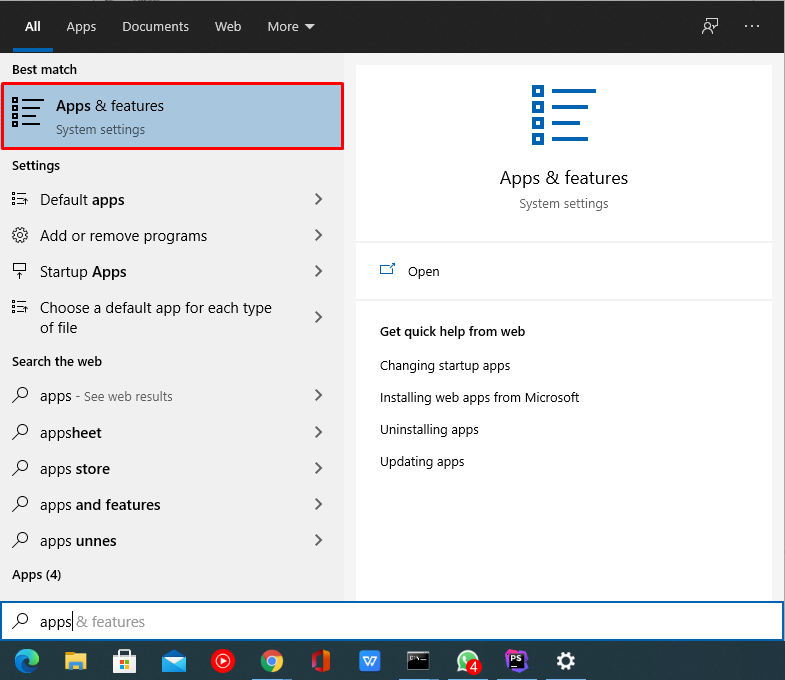
Task: Click the search icon beside apps store
Action: (21, 468)
